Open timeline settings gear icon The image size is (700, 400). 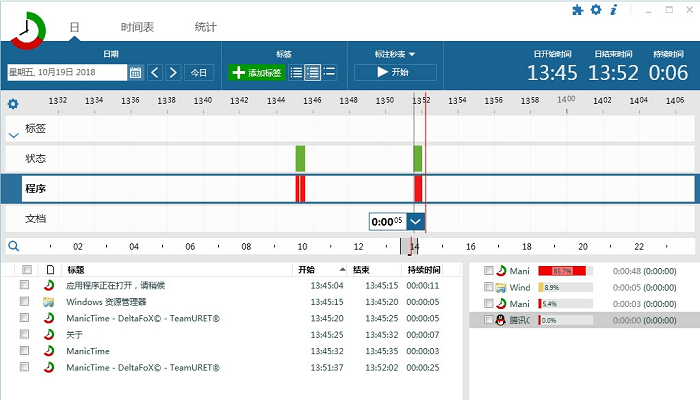(x=13, y=104)
